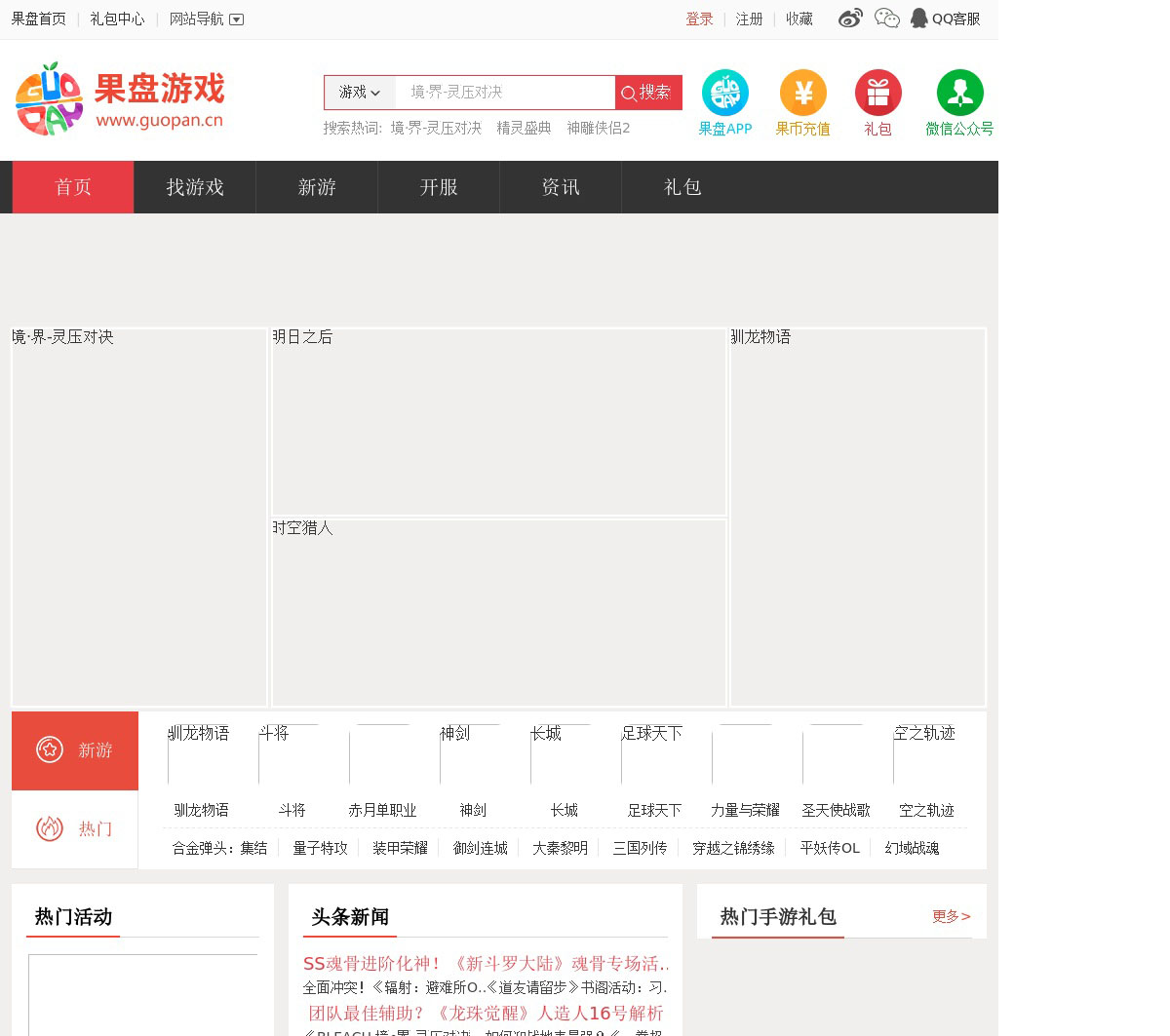The width and height of the screenshot is (1170, 1036).
Task: Click the 果币充值 recharge icon
Action: tap(802, 94)
